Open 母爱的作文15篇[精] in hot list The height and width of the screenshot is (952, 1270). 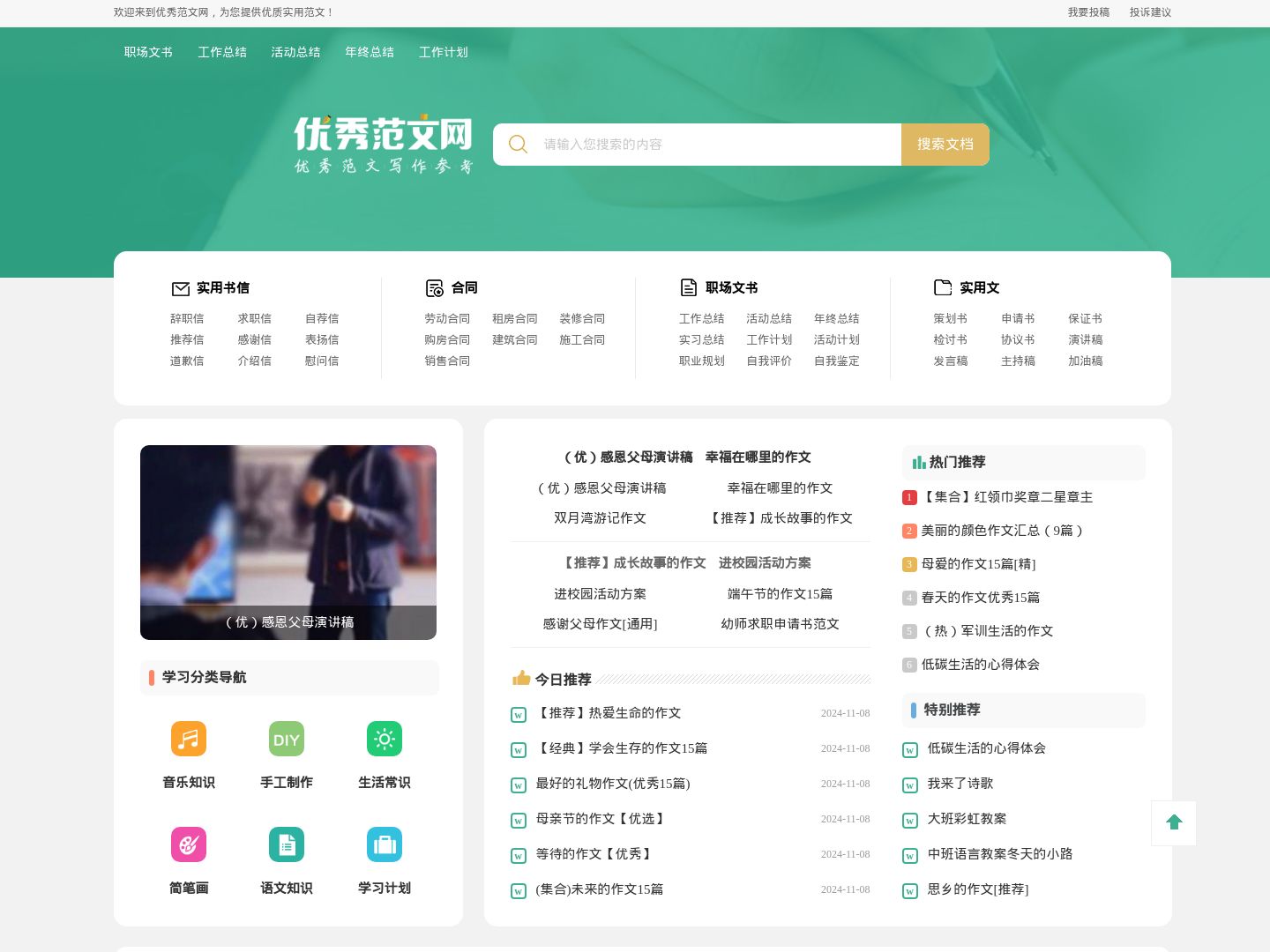tap(978, 564)
